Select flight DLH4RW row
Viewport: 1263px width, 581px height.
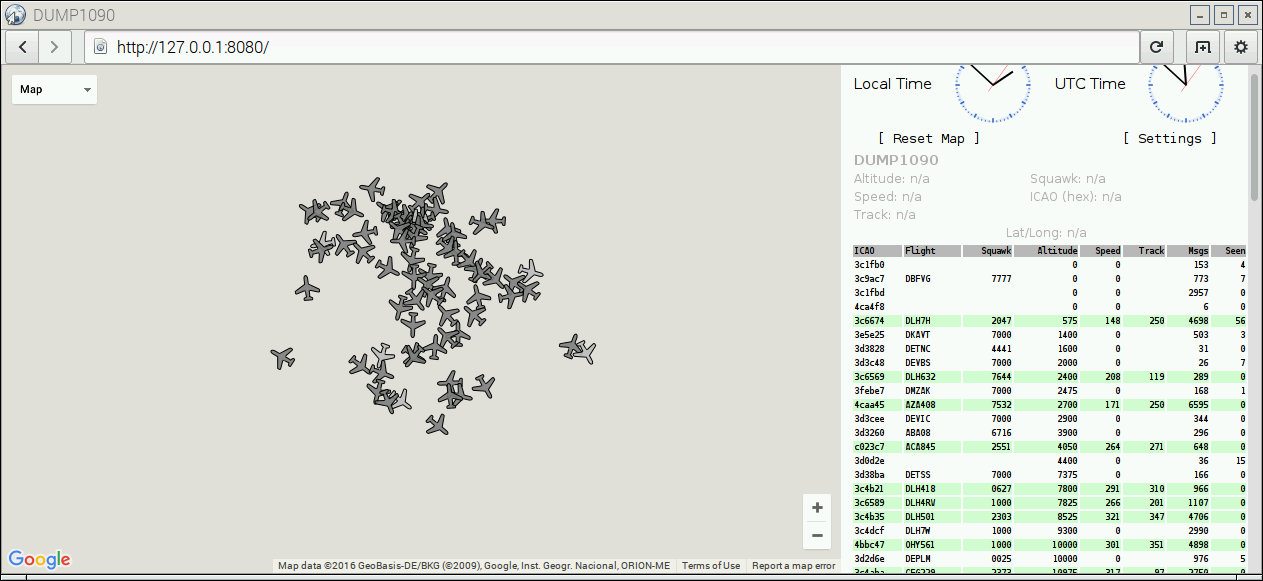coord(1049,503)
